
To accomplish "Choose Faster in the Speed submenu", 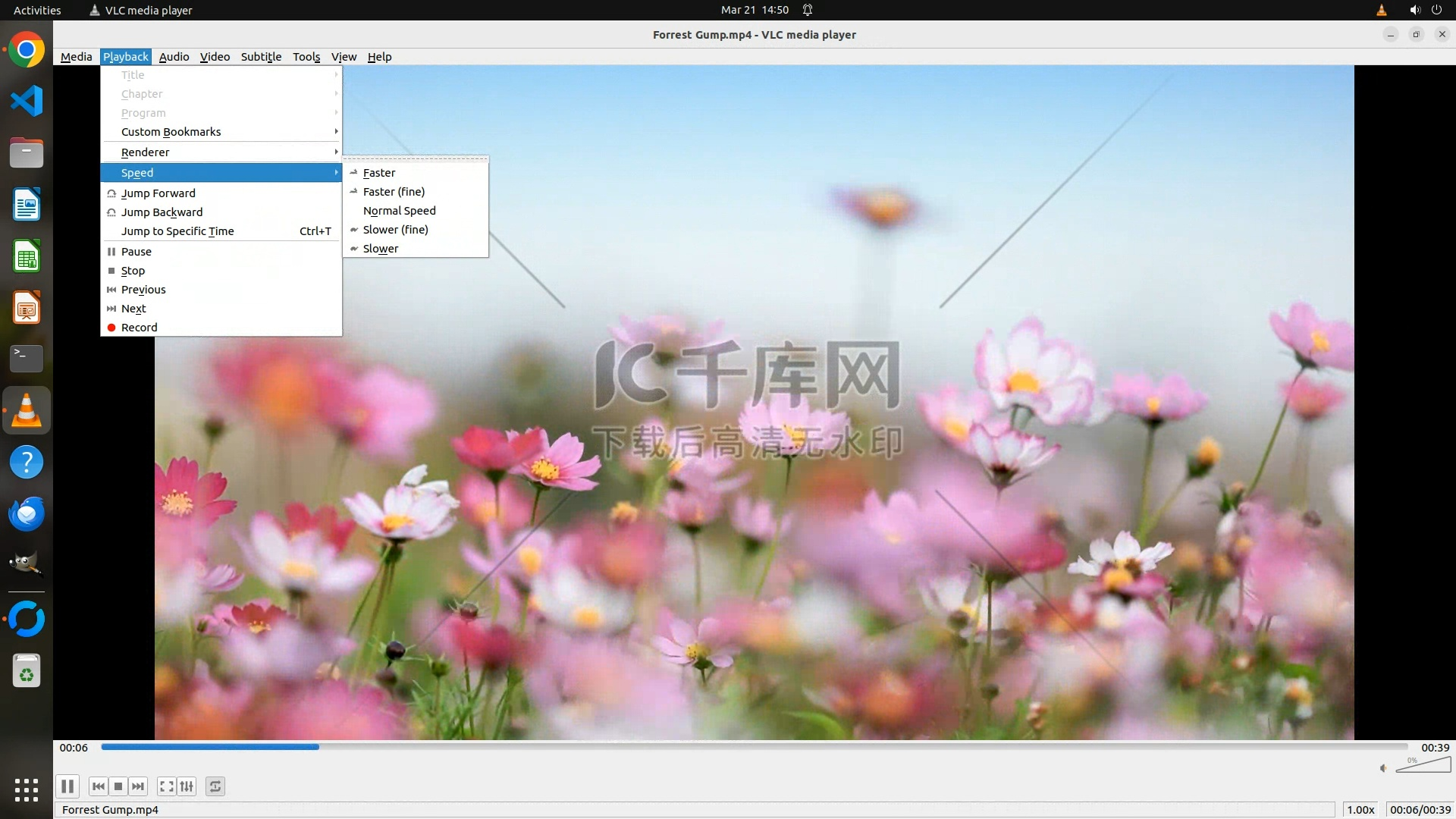I will (x=379, y=173).
